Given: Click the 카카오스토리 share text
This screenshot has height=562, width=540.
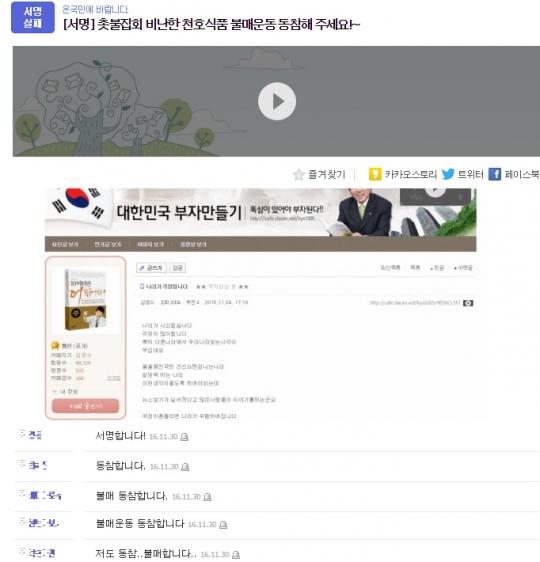Looking at the screenshot, I should (411, 175).
